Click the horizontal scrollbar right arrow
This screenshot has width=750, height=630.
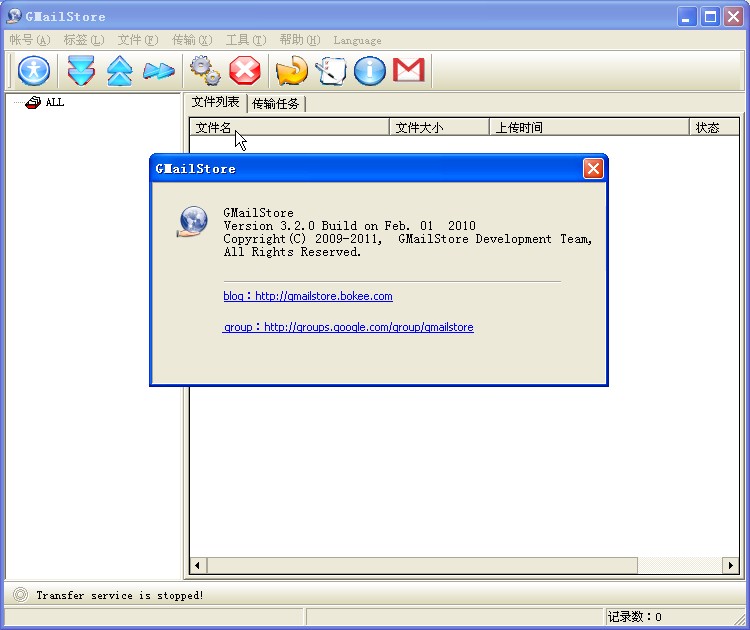pyautogui.click(x=732, y=566)
